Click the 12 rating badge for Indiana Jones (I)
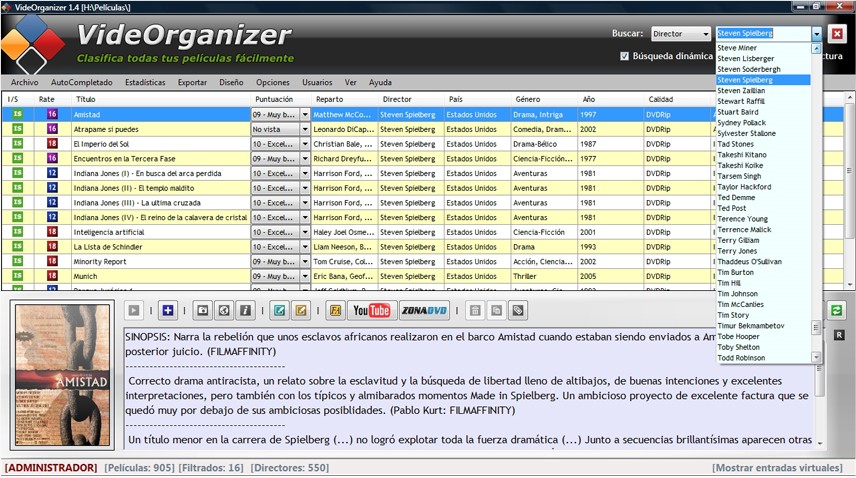The image size is (856, 478). coord(52,173)
